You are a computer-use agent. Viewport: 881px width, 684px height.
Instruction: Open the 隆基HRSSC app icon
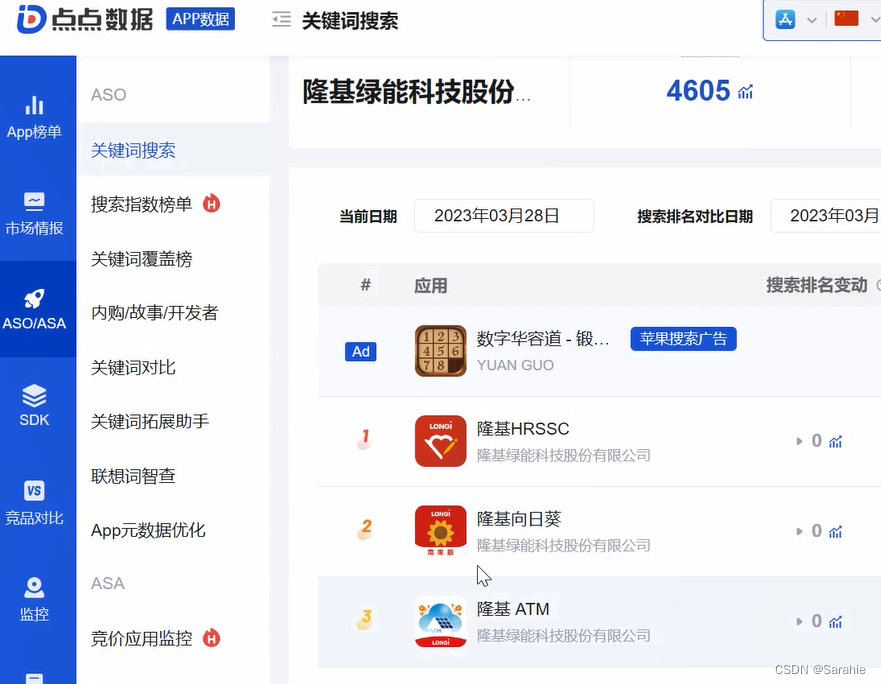440,441
